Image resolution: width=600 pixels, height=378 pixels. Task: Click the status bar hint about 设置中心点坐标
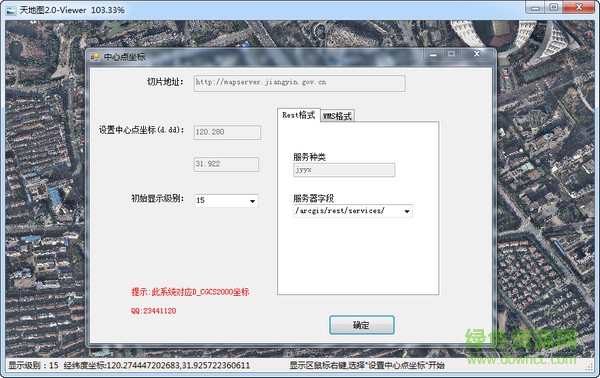367,365
